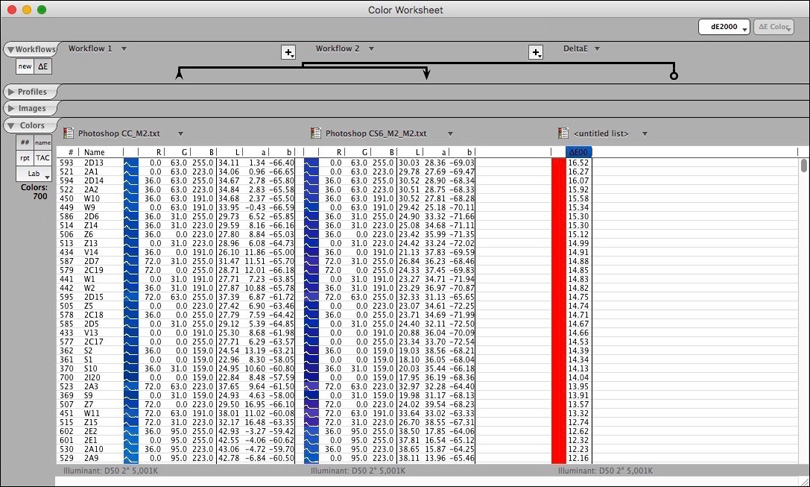Click the Workflow 2 arrow node on connector
This screenshot has width=810, height=487.
click(x=426, y=75)
